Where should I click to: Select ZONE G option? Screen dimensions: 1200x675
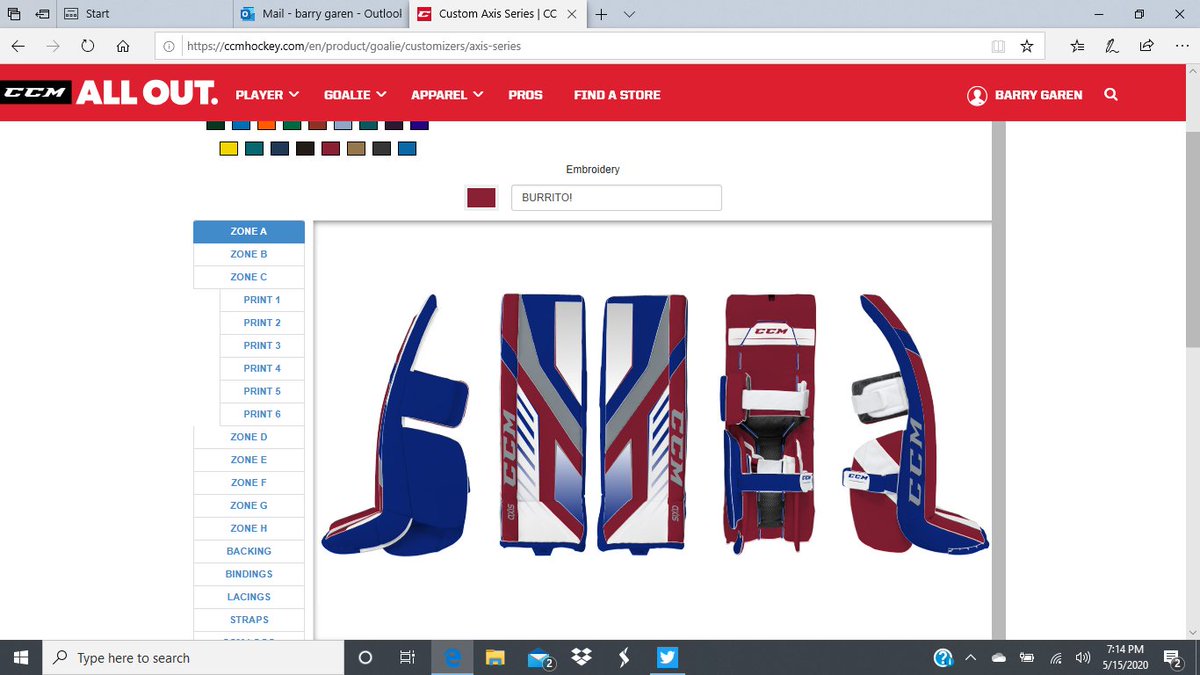pyautogui.click(x=248, y=505)
